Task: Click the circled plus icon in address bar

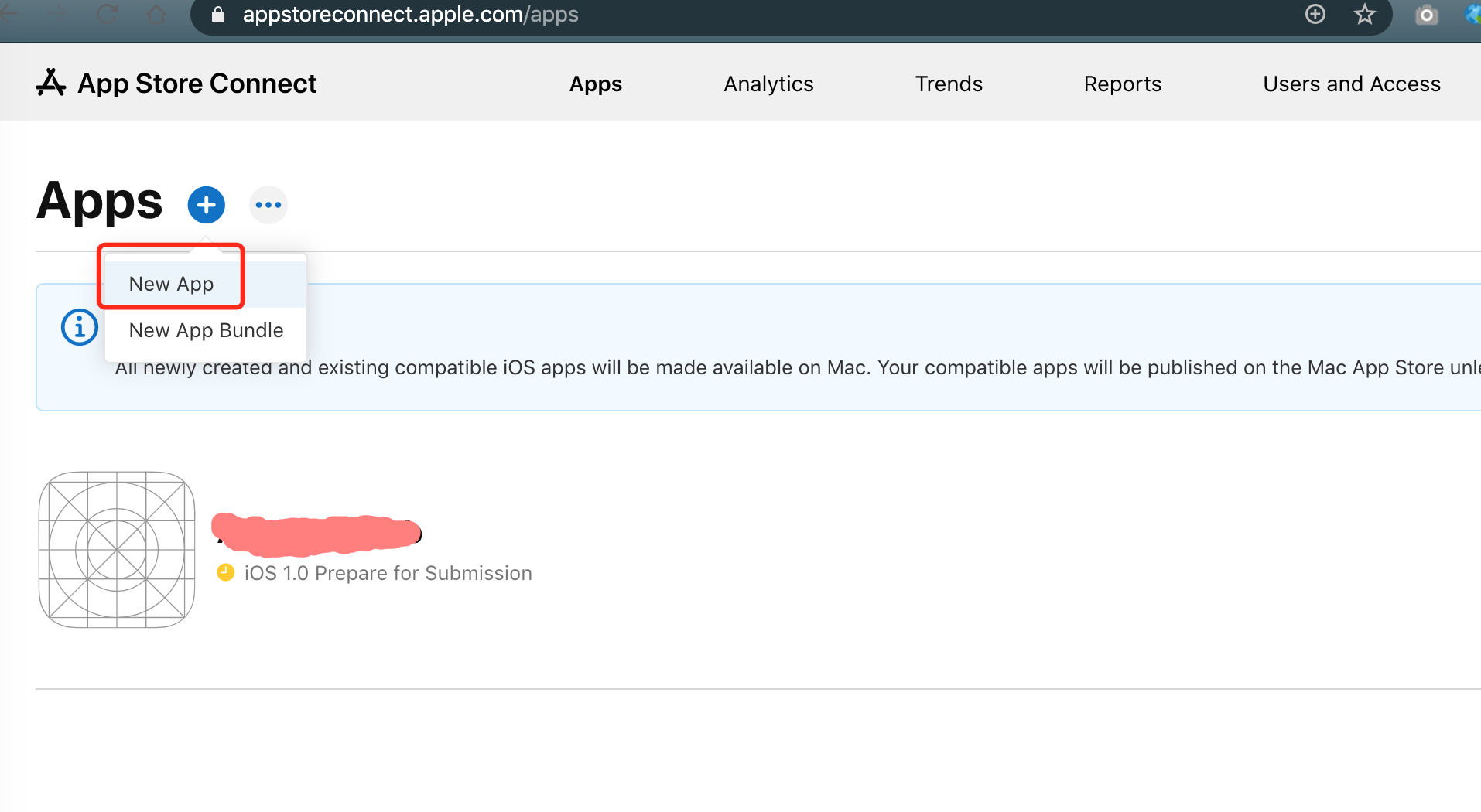Action: 1315,14
